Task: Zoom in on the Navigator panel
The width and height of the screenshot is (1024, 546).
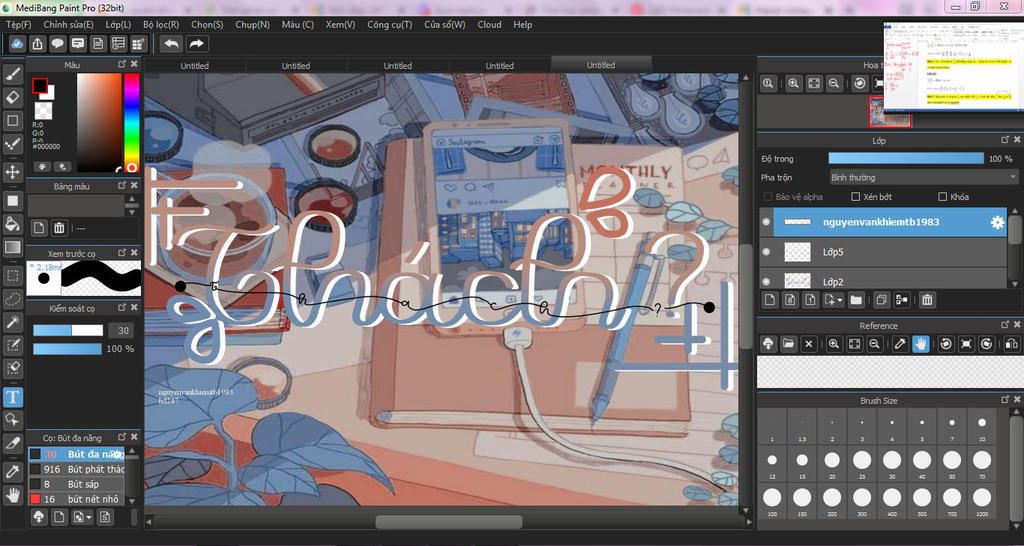Action: (x=793, y=84)
